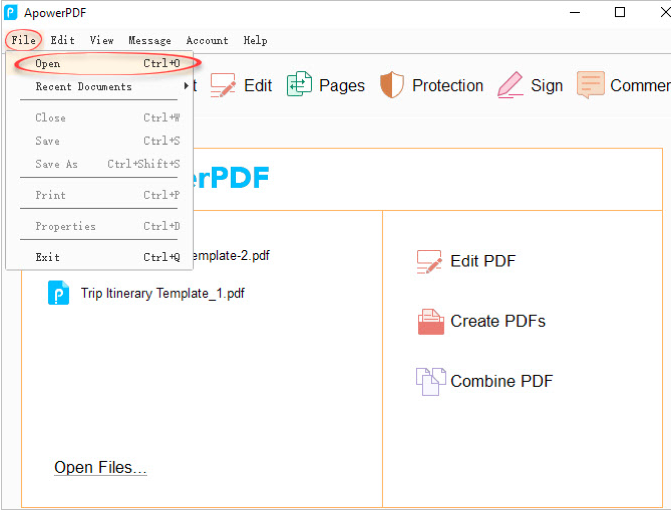671x510 pixels.
Task: Open the View menu
Action: [101, 40]
